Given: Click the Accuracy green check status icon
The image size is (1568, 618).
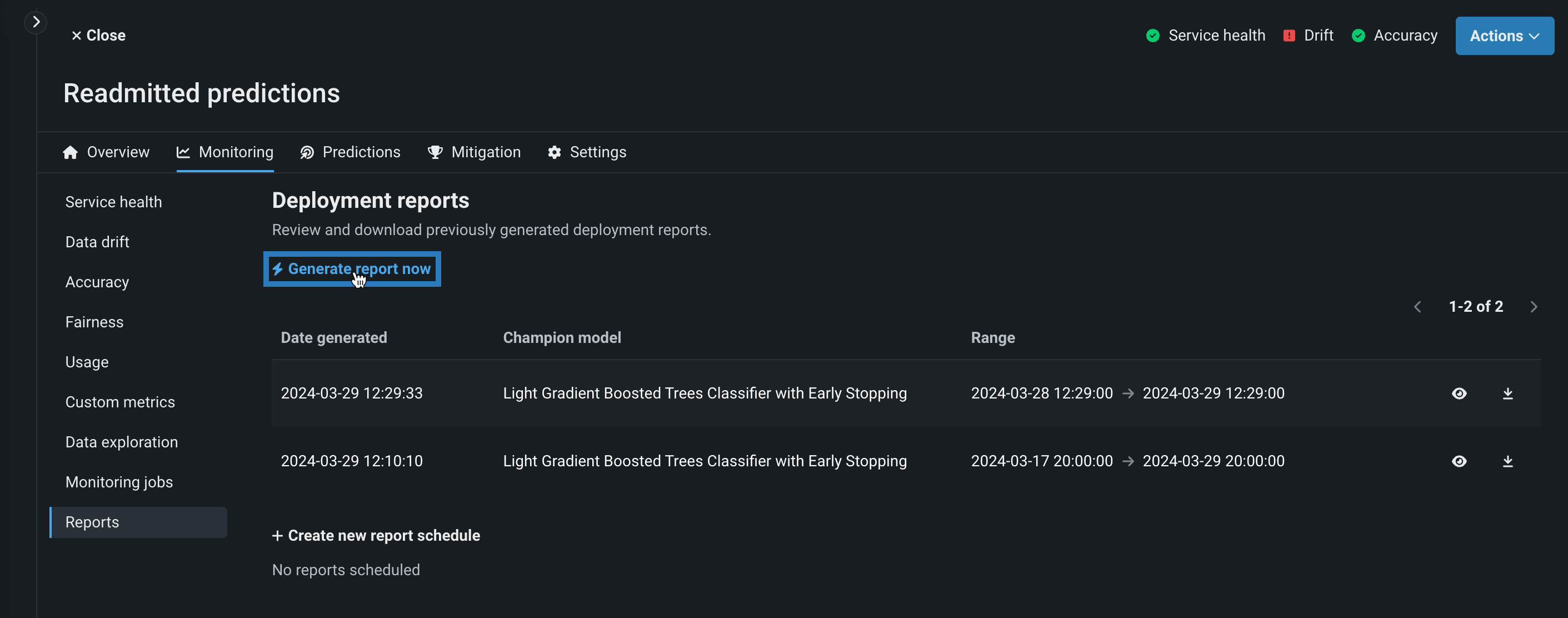Looking at the screenshot, I should pyautogui.click(x=1358, y=36).
